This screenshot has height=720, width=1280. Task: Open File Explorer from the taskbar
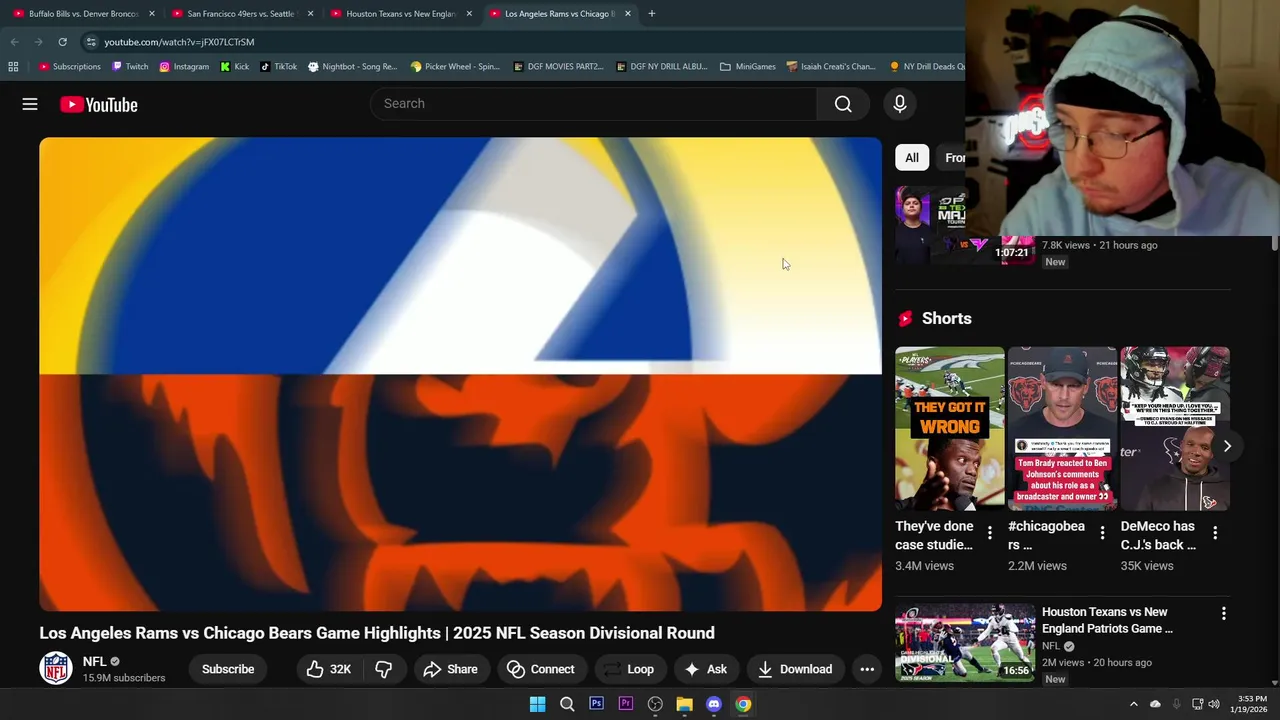pyautogui.click(x=684, y=704)
